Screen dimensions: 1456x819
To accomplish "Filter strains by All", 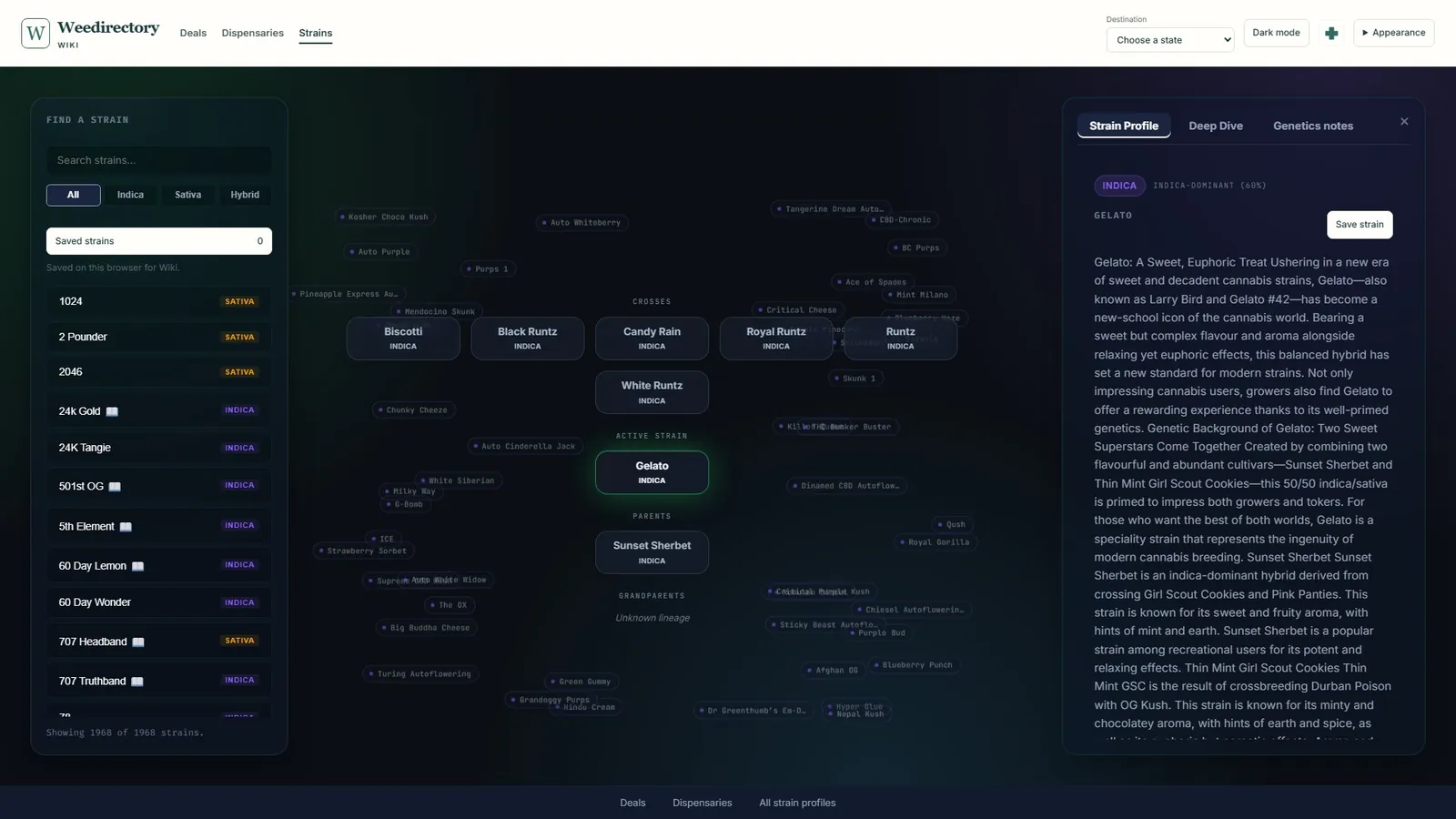I will [x=74, y=195].
